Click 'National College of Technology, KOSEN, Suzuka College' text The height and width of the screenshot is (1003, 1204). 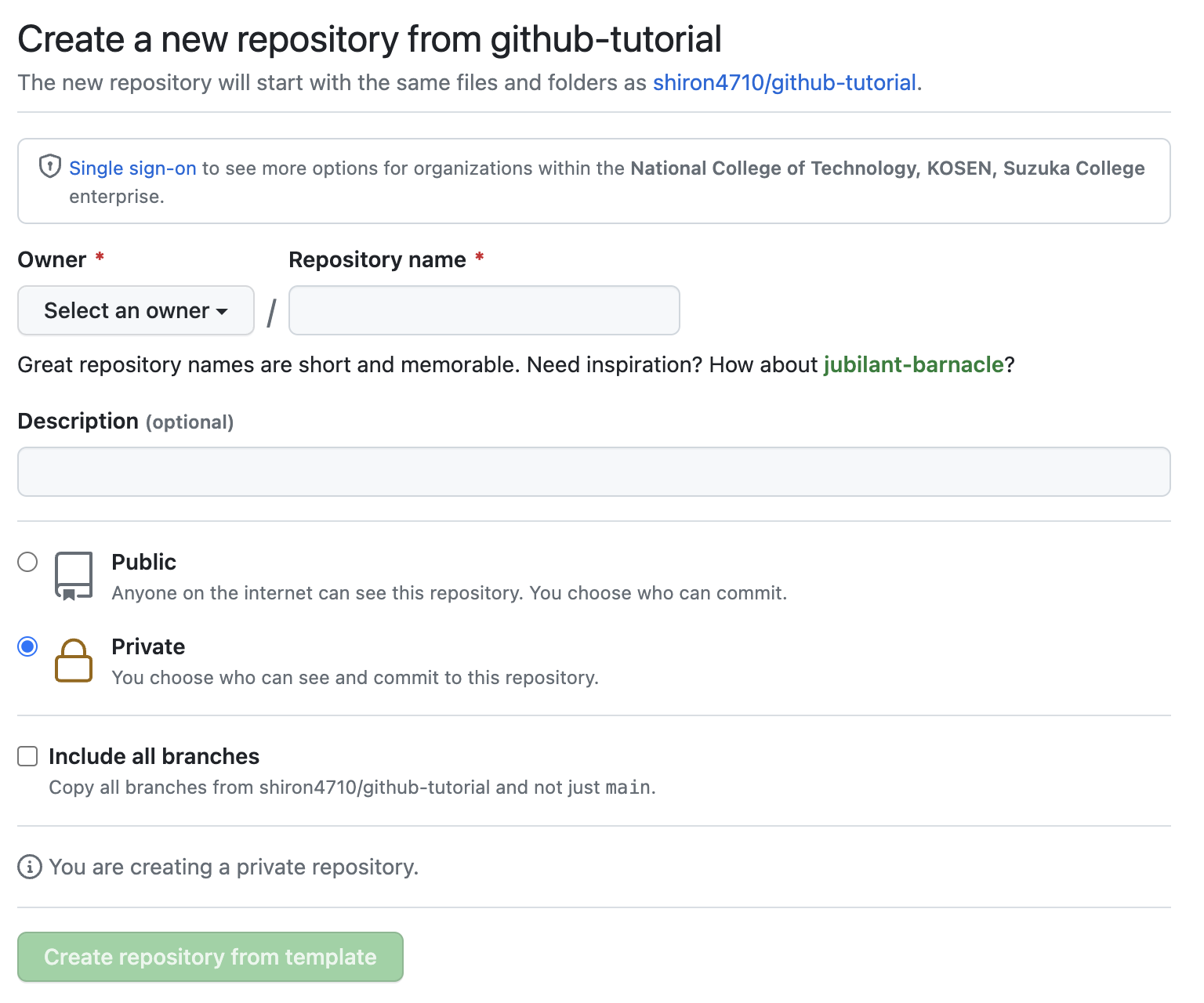coord(887,168)
